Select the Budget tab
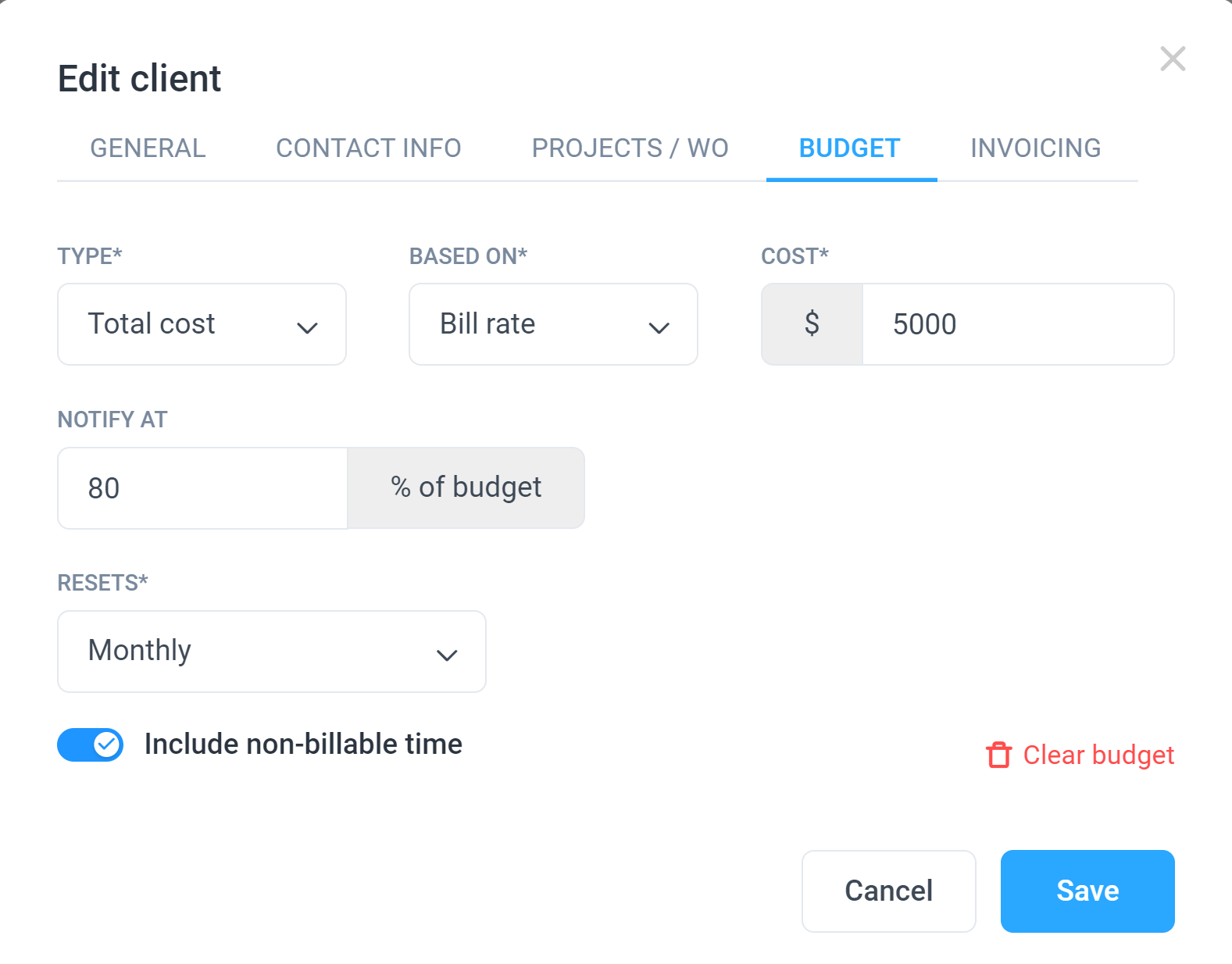 click(x=850, y=148)
